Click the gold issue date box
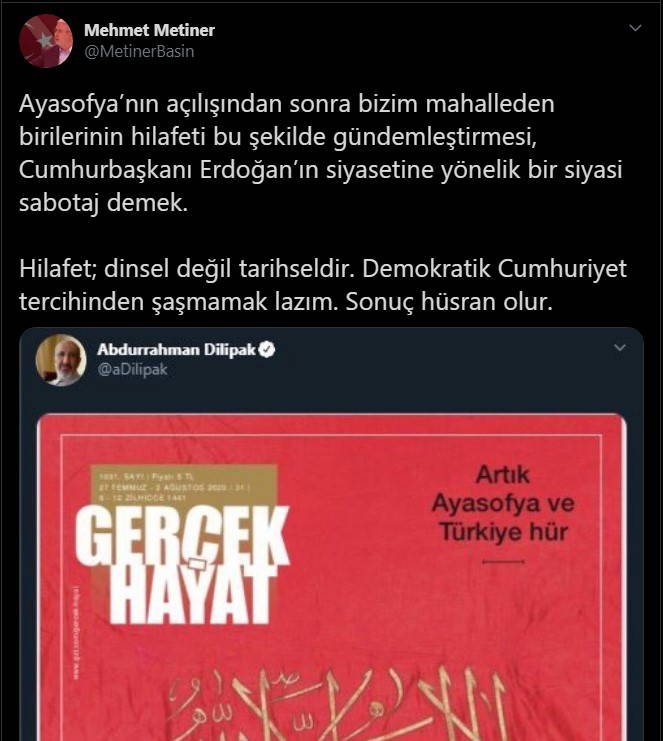 tap(183, 485)
